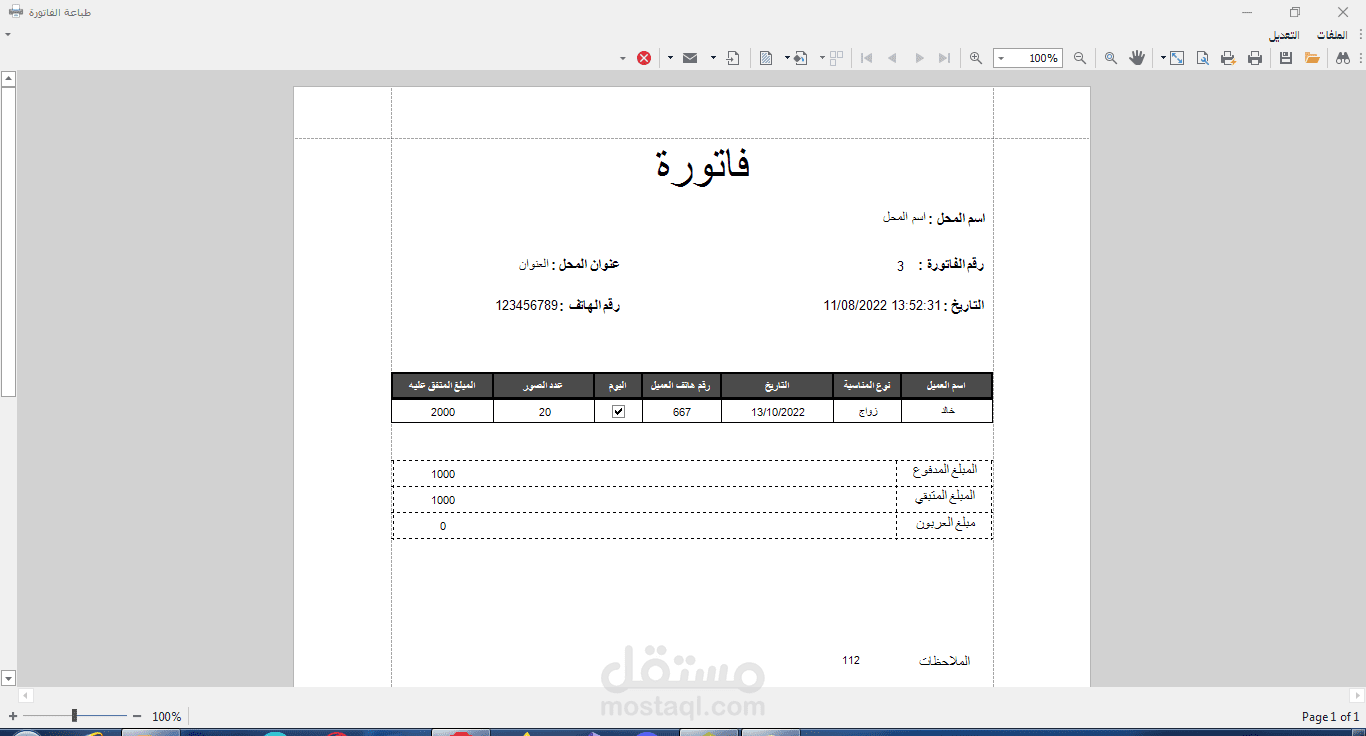Screen dimensions: 1366x736
Task: Activate the Magnifier tool
Action: [x=1111, y=58]
